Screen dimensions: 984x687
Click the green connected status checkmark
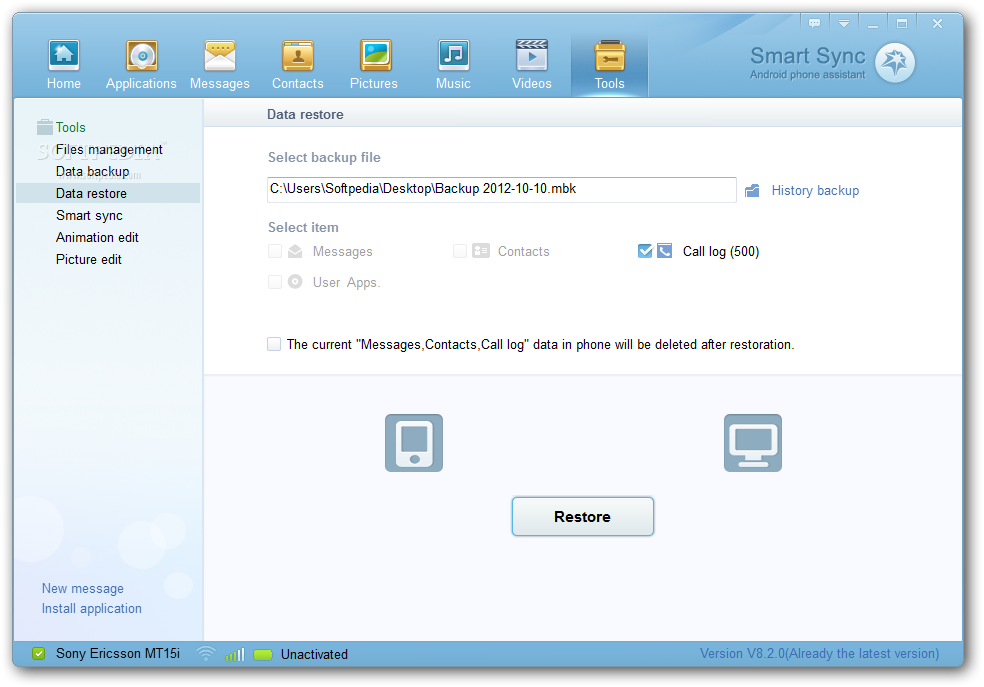(38, 654)
